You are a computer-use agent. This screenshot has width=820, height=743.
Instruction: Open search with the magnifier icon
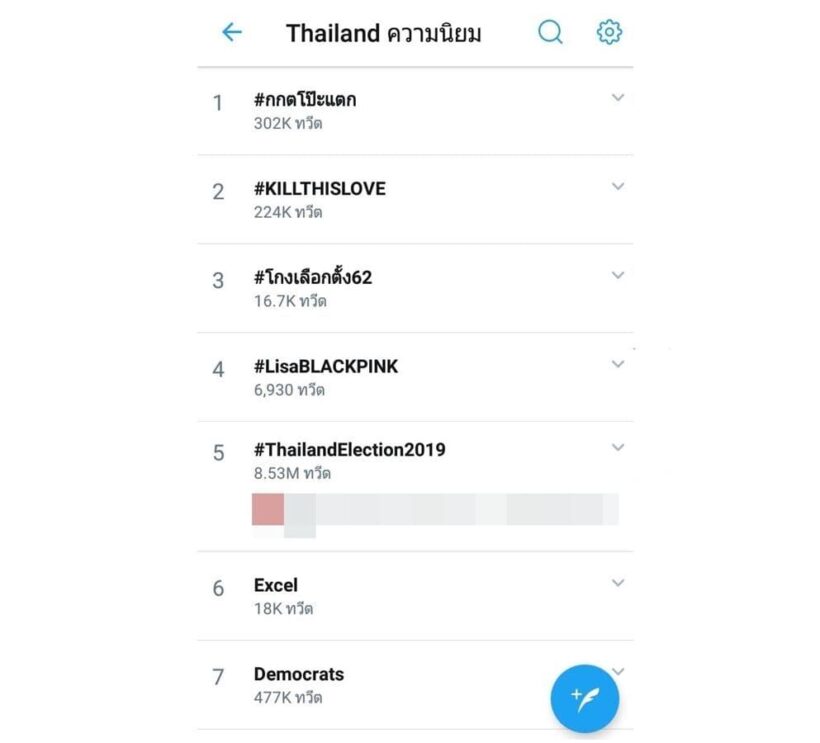(x=550, y=32)
